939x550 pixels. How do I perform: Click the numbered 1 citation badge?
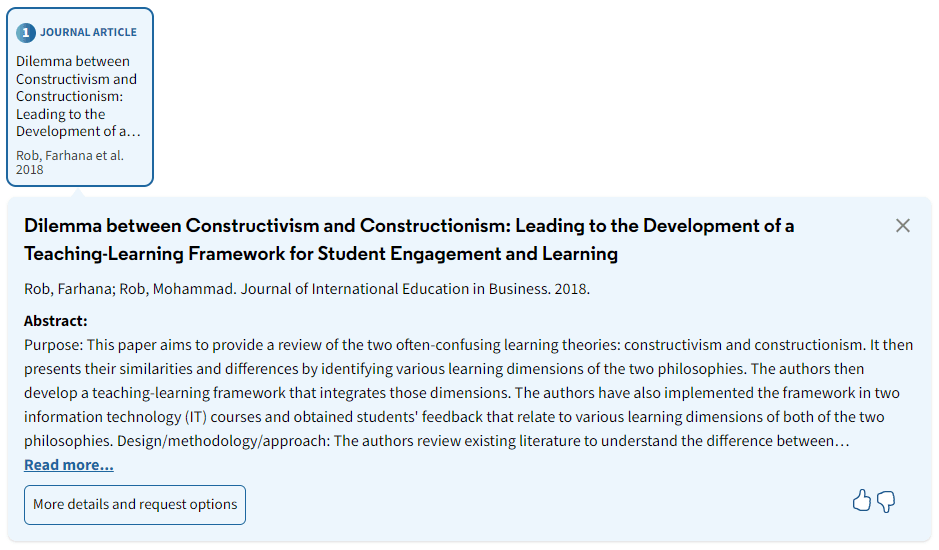pos(26,32)
